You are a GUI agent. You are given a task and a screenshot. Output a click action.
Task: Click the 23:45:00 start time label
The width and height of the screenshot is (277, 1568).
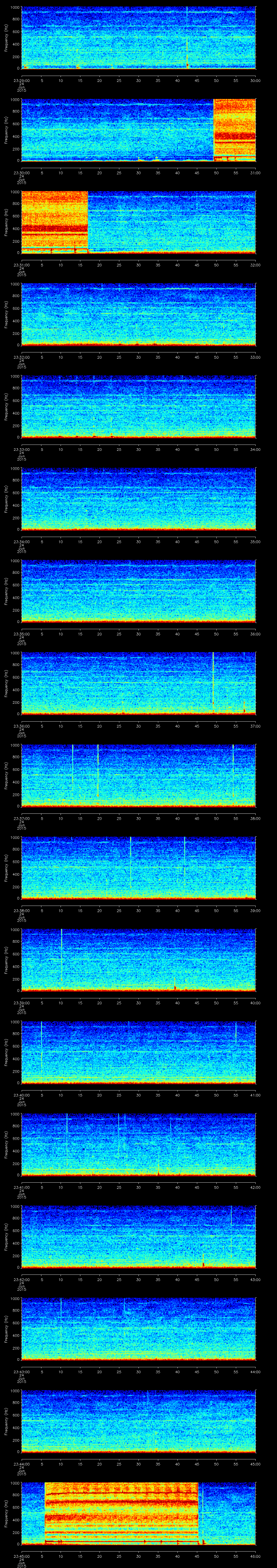point(21,1557)
